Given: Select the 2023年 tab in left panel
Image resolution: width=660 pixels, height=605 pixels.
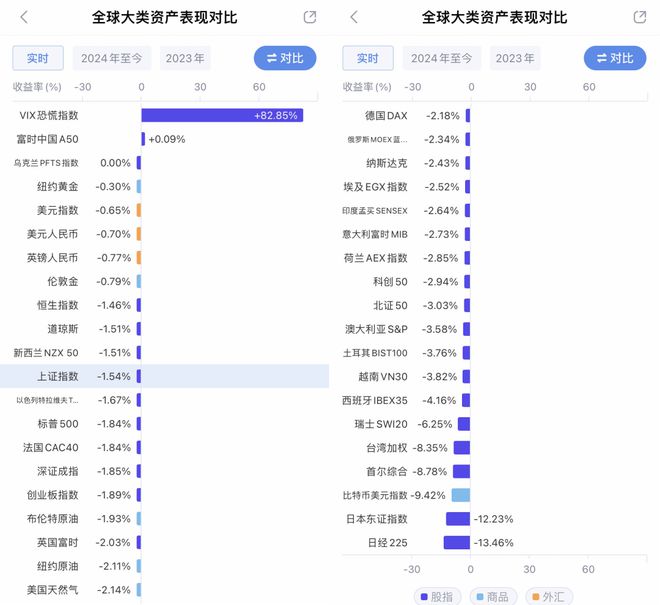Looking at the screenshot, I should pyautogui.click(x=185, y=58).
